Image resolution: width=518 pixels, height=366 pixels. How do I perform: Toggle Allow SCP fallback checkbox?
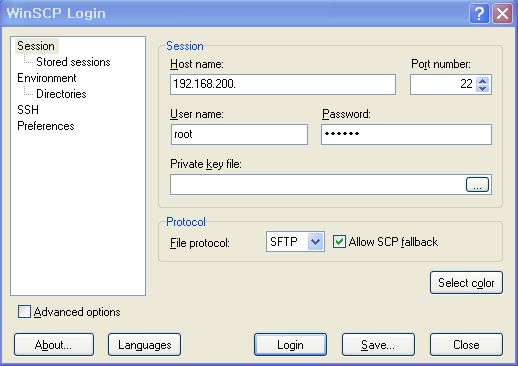point(339,242)
